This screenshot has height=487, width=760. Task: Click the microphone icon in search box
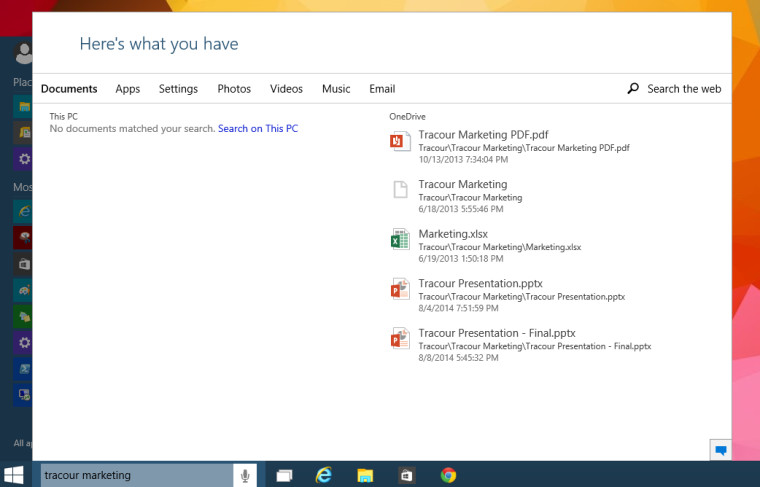tap(245, 475)
